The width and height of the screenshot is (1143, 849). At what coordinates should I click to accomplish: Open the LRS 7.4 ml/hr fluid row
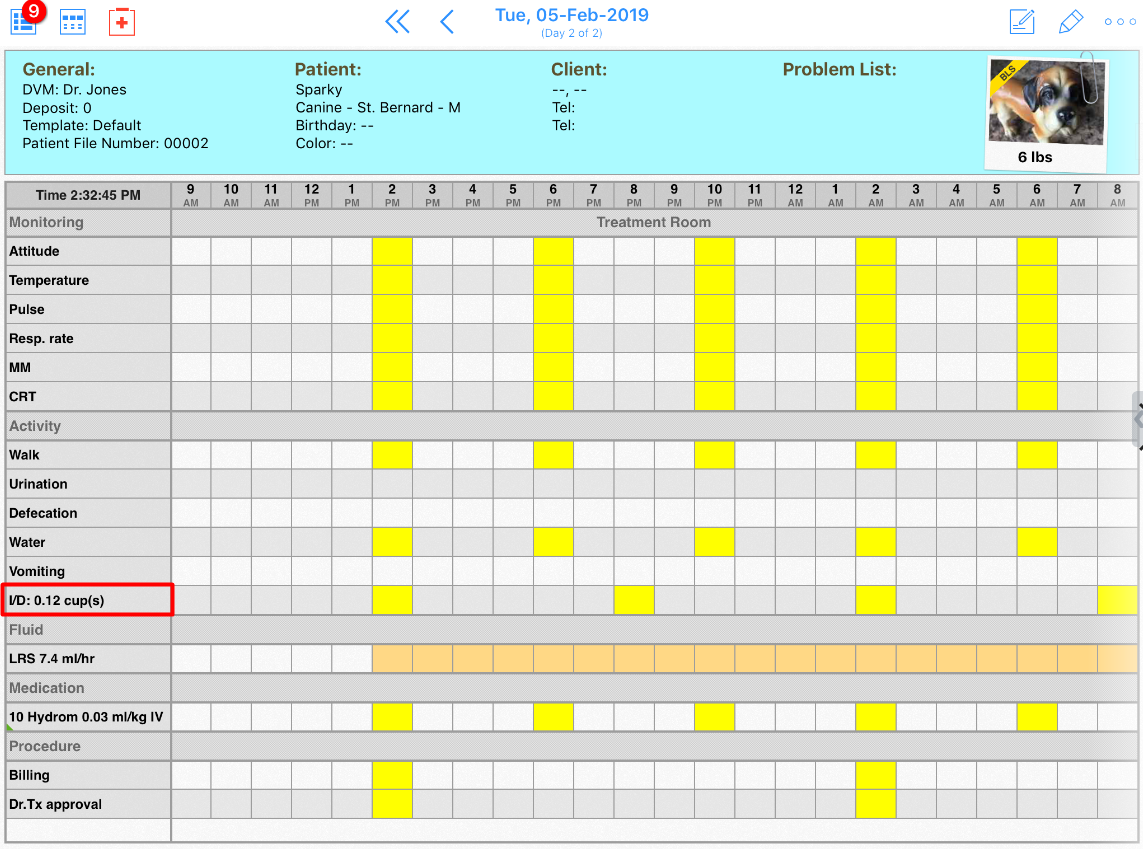88,659
